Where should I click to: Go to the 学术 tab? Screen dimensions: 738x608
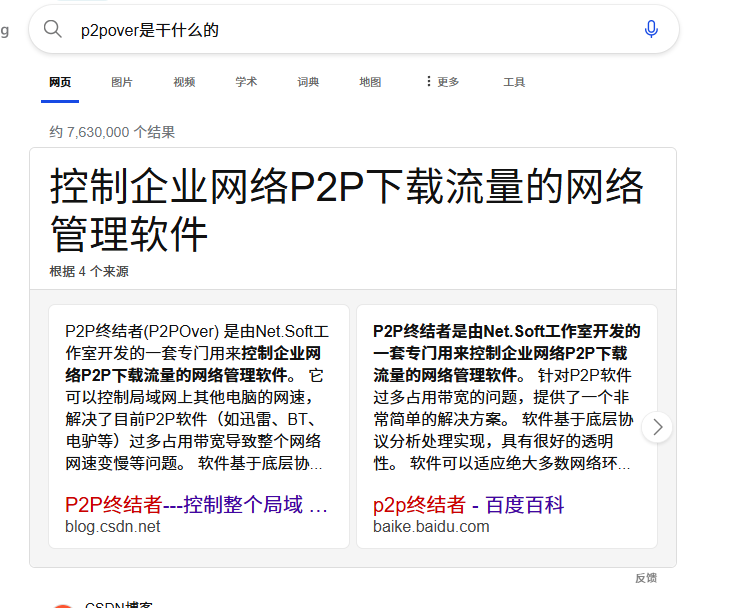(246, 82)
